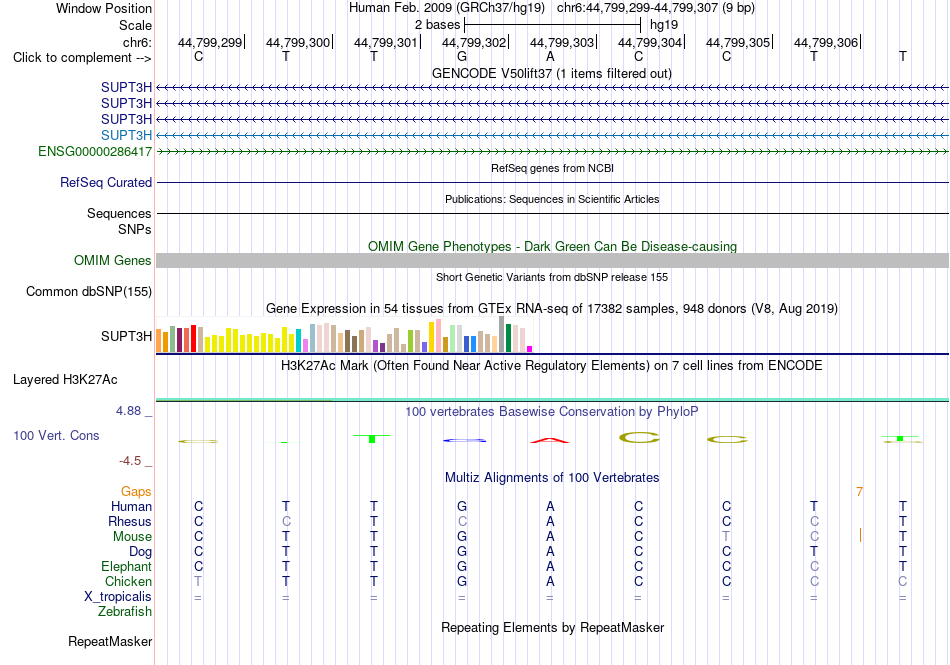Click the tall gray bar in GTEx chart
The width and height of the screenshot is (950, 665).
[502, 334]
